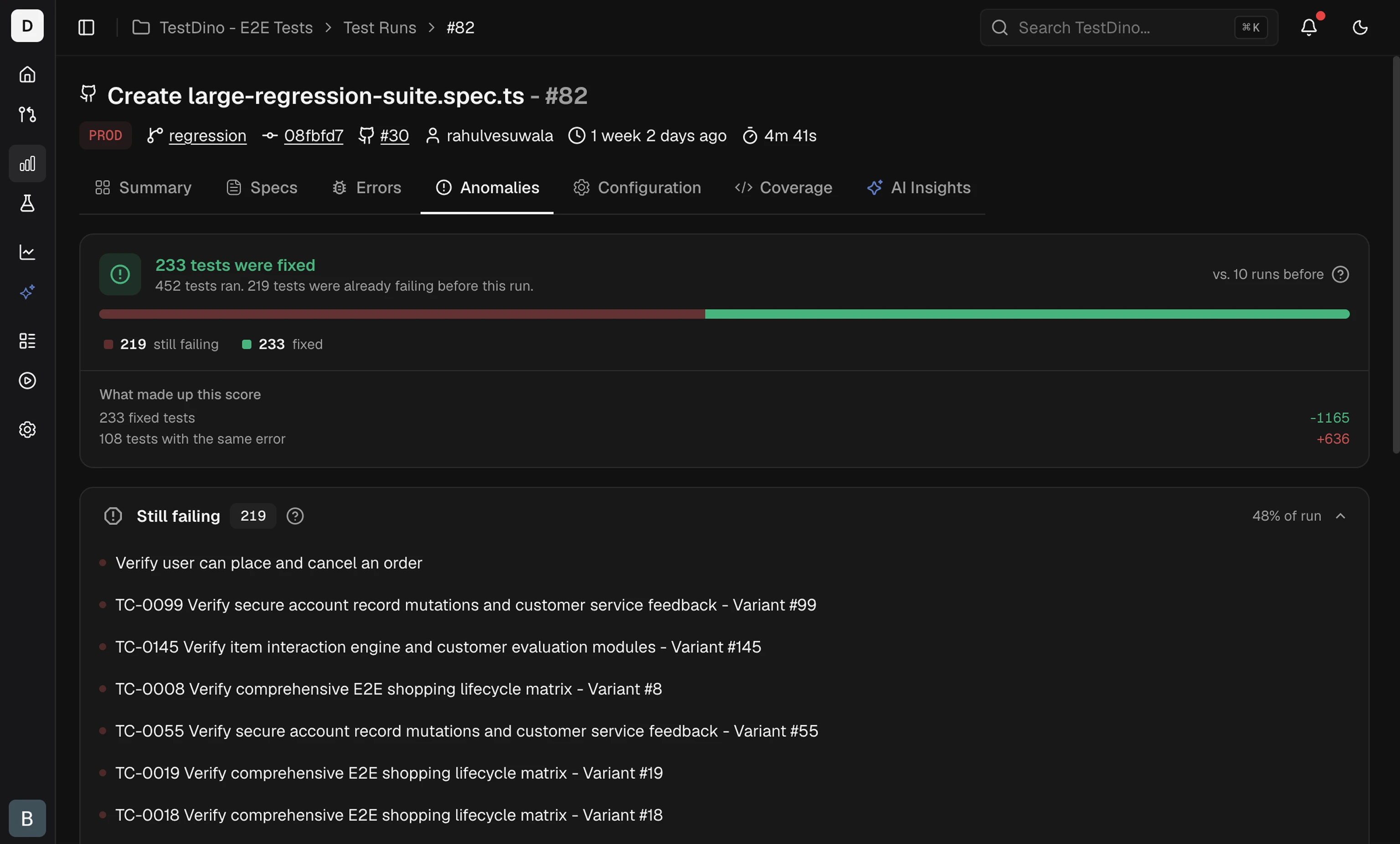This screenshot has height=844, width=1400.
Task: Go to Test Runs breadcrumb
Action: (x=380, y=27)
